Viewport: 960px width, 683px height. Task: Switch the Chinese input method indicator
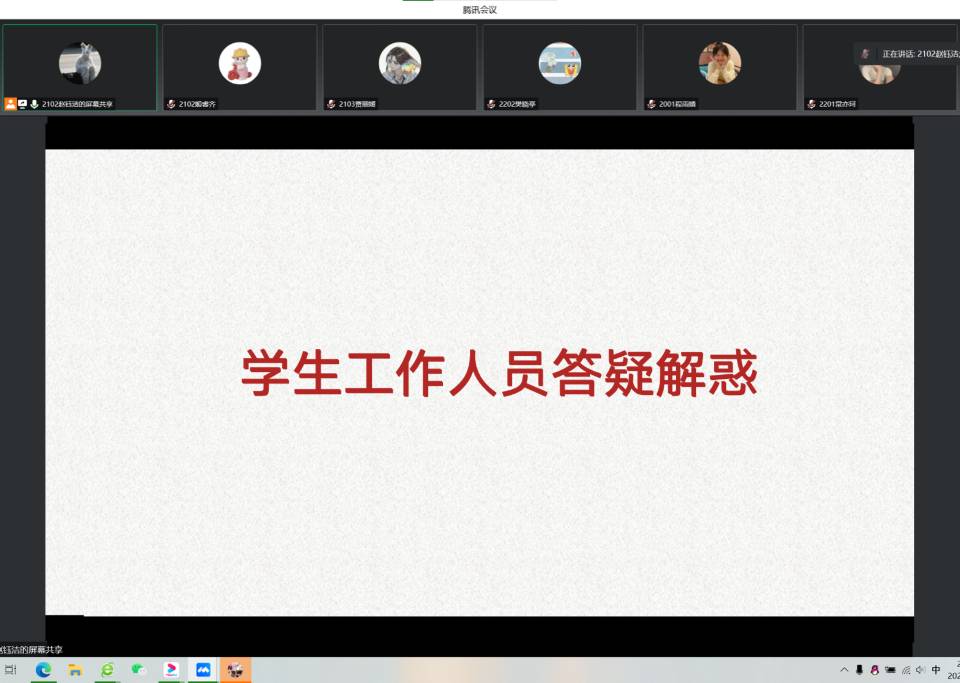pyautogui.click(x=936, y=670)
